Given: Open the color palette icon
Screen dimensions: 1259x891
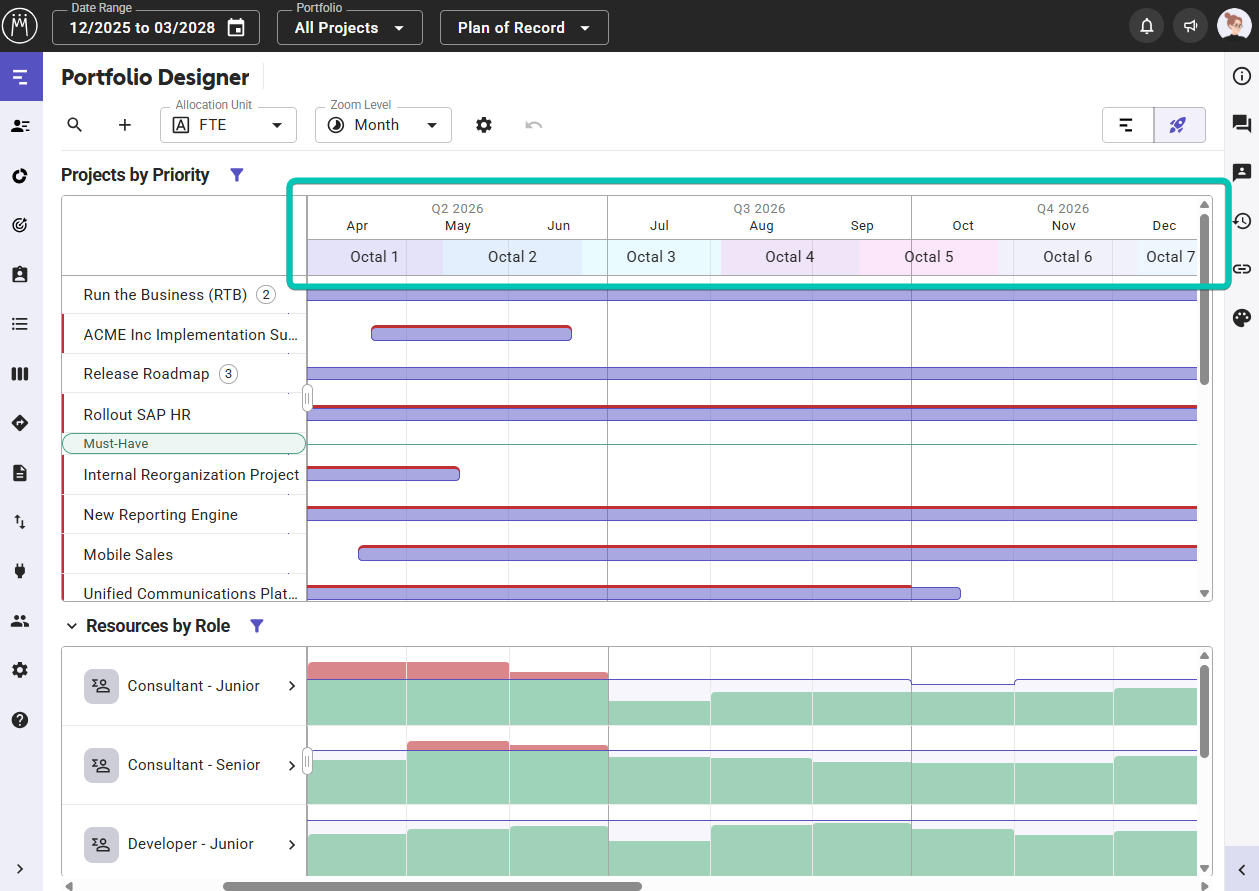Looking at the screenshot, I should click(1242, 318).
